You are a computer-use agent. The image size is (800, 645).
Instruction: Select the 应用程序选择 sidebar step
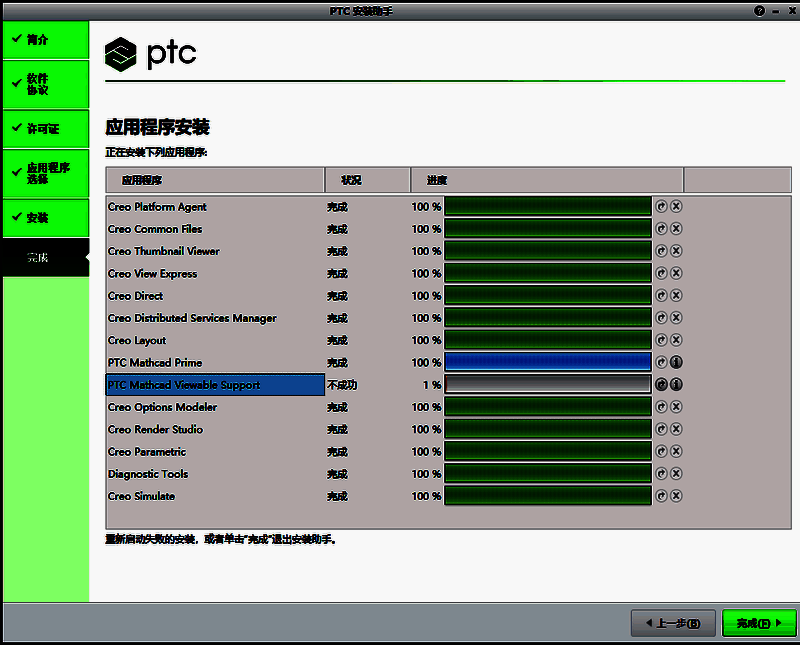click(x=45, y=173)
